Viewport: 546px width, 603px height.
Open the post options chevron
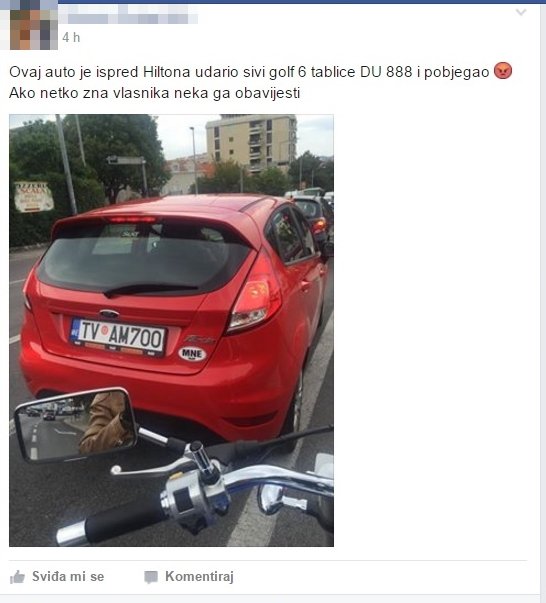521,12
